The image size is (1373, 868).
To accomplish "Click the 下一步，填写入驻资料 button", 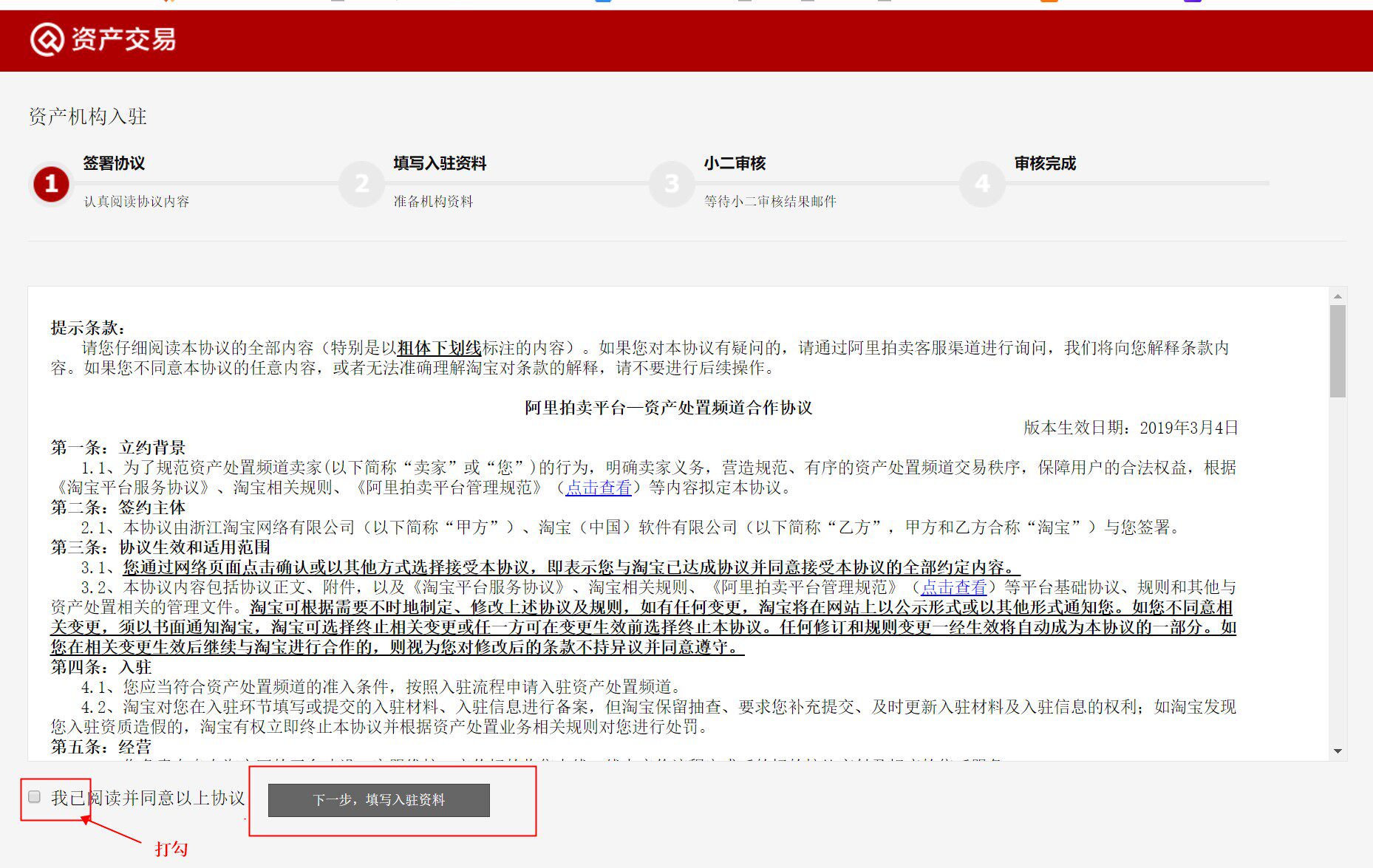I will (379, 800).
